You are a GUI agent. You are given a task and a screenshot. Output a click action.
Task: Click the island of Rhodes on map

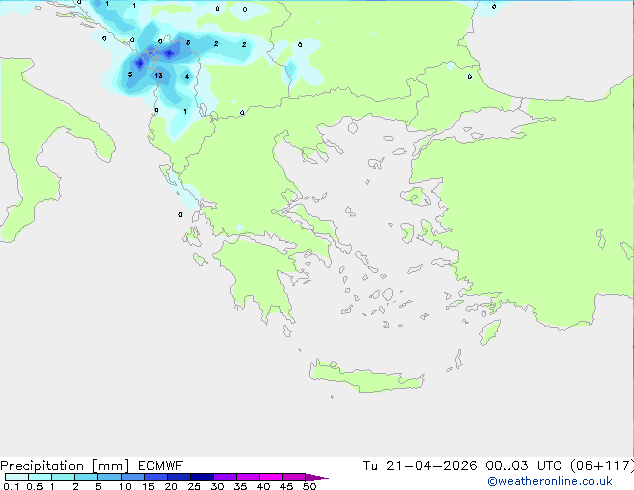[x=490, y=332]
